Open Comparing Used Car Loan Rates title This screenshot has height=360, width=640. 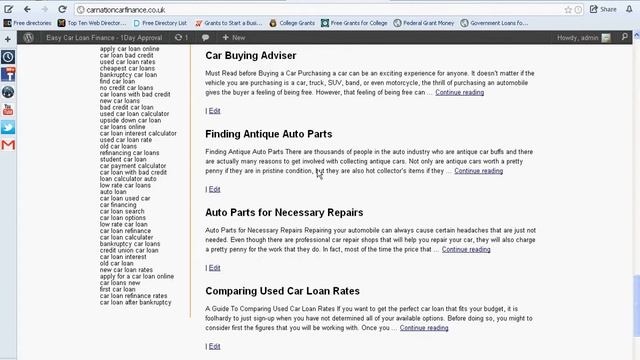[282, 291]
